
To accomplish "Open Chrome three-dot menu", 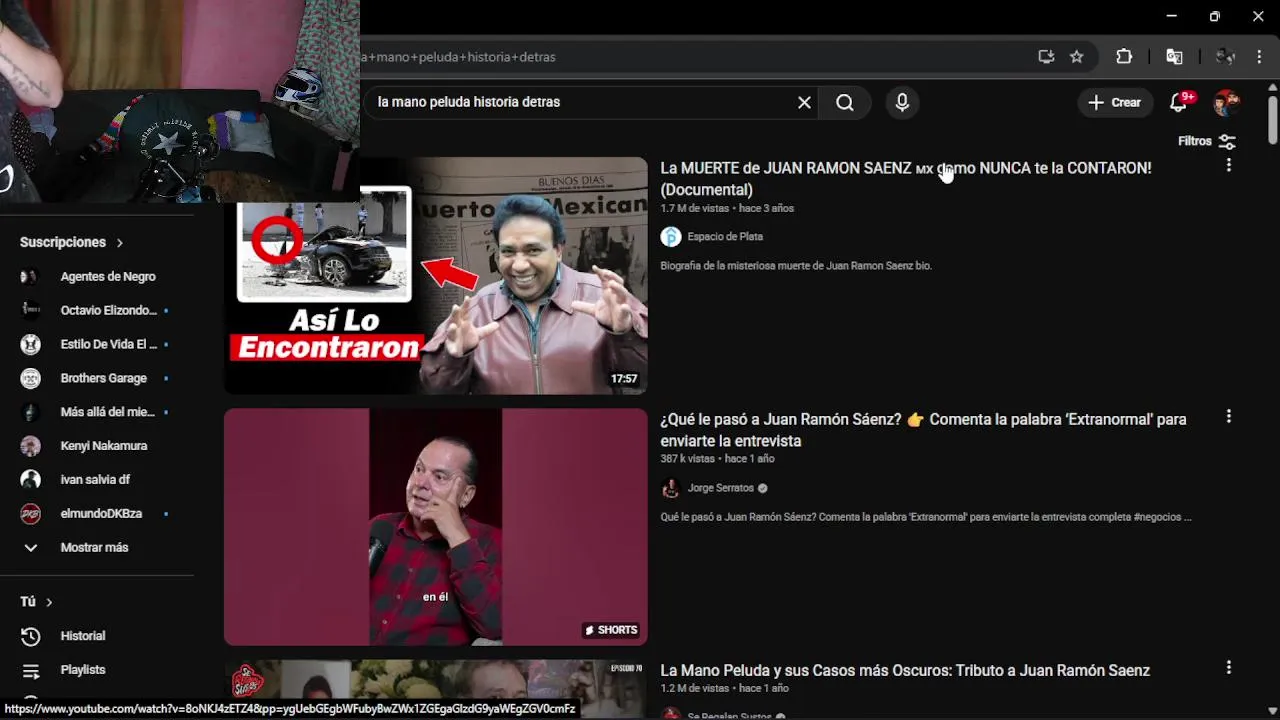I will pyautogui.click(x=1259, y=57).
